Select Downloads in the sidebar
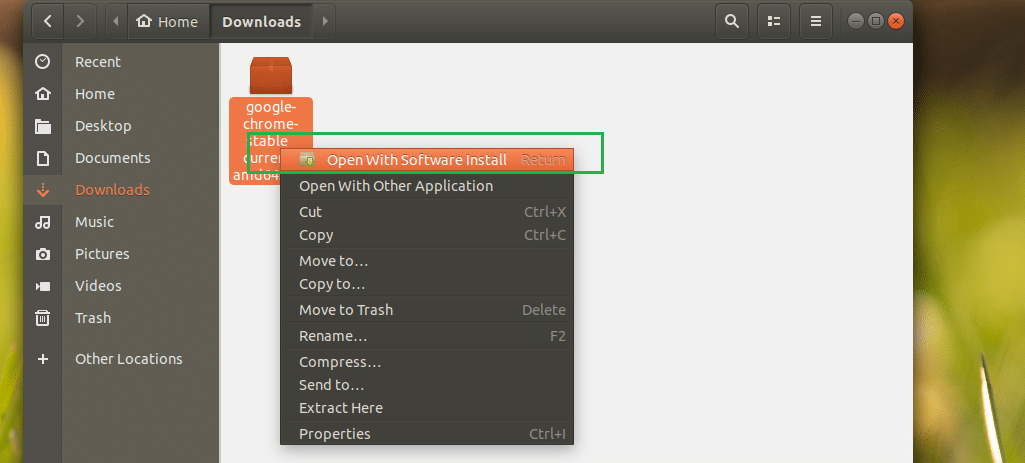 click(x=112, y=190)
